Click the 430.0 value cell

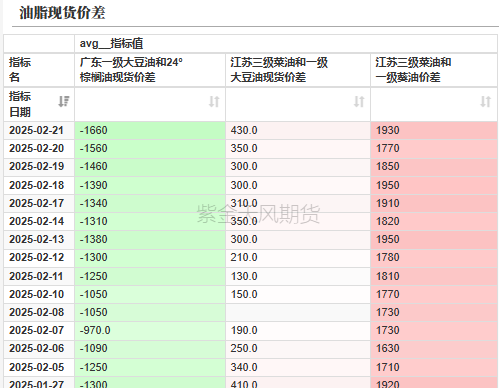[x=298, y=130]
